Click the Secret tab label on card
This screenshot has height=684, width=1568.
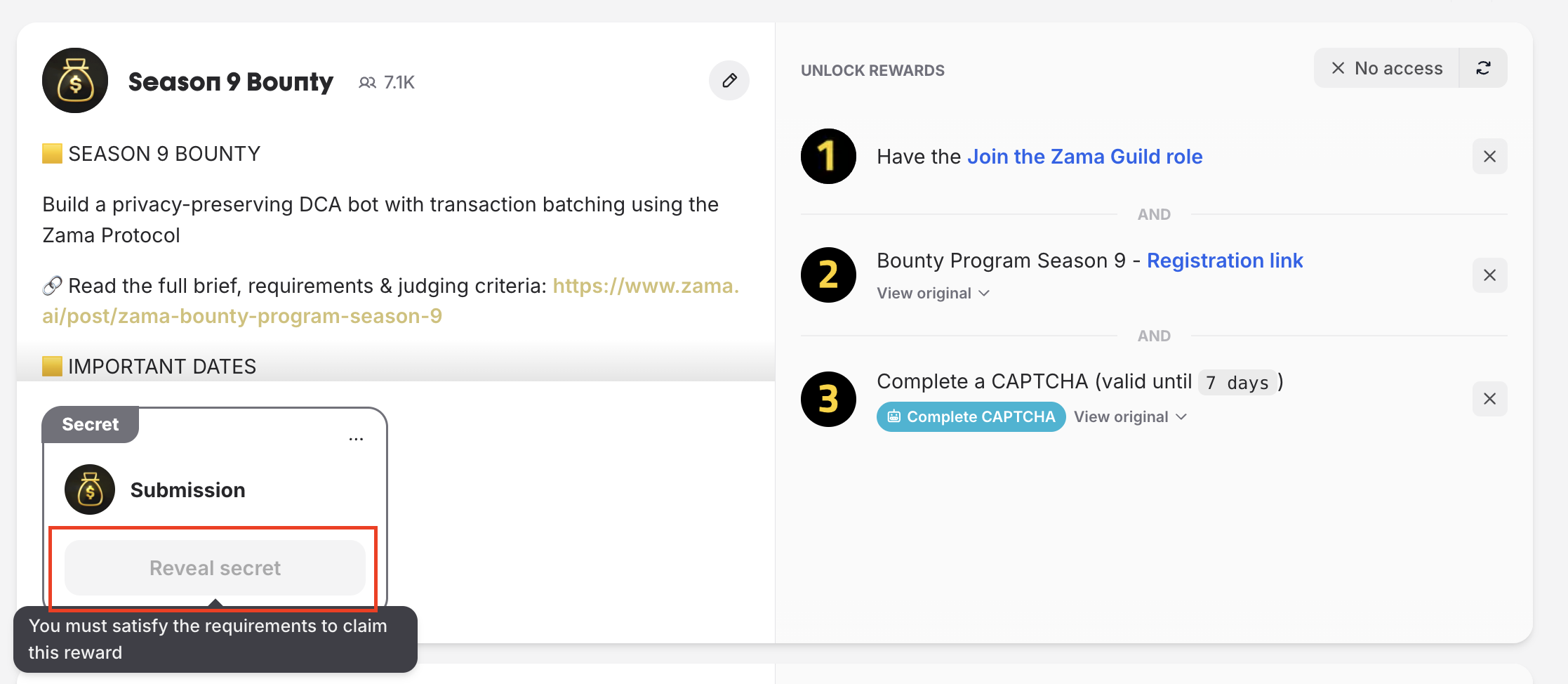91,425
